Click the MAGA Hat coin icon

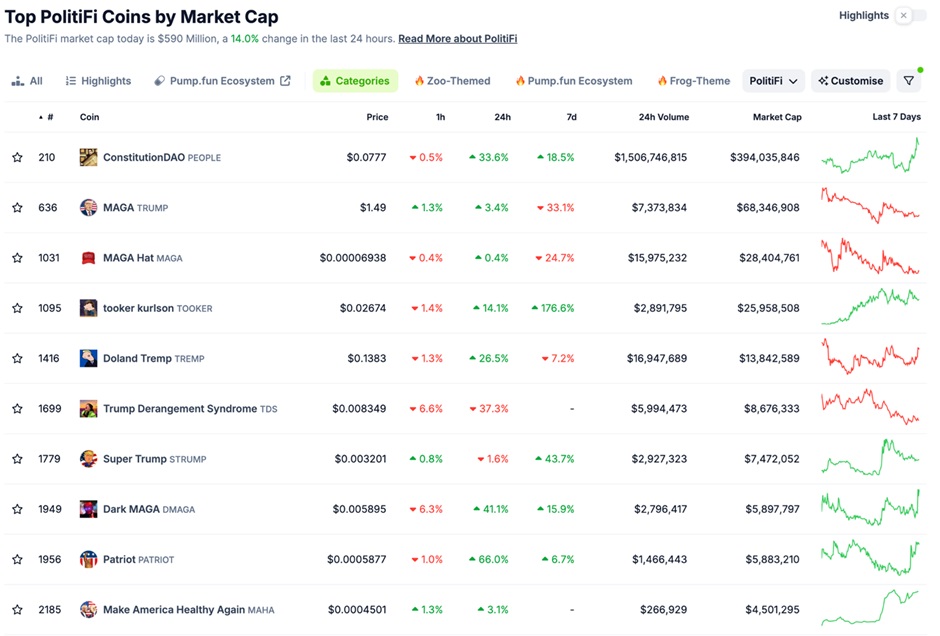88,258
